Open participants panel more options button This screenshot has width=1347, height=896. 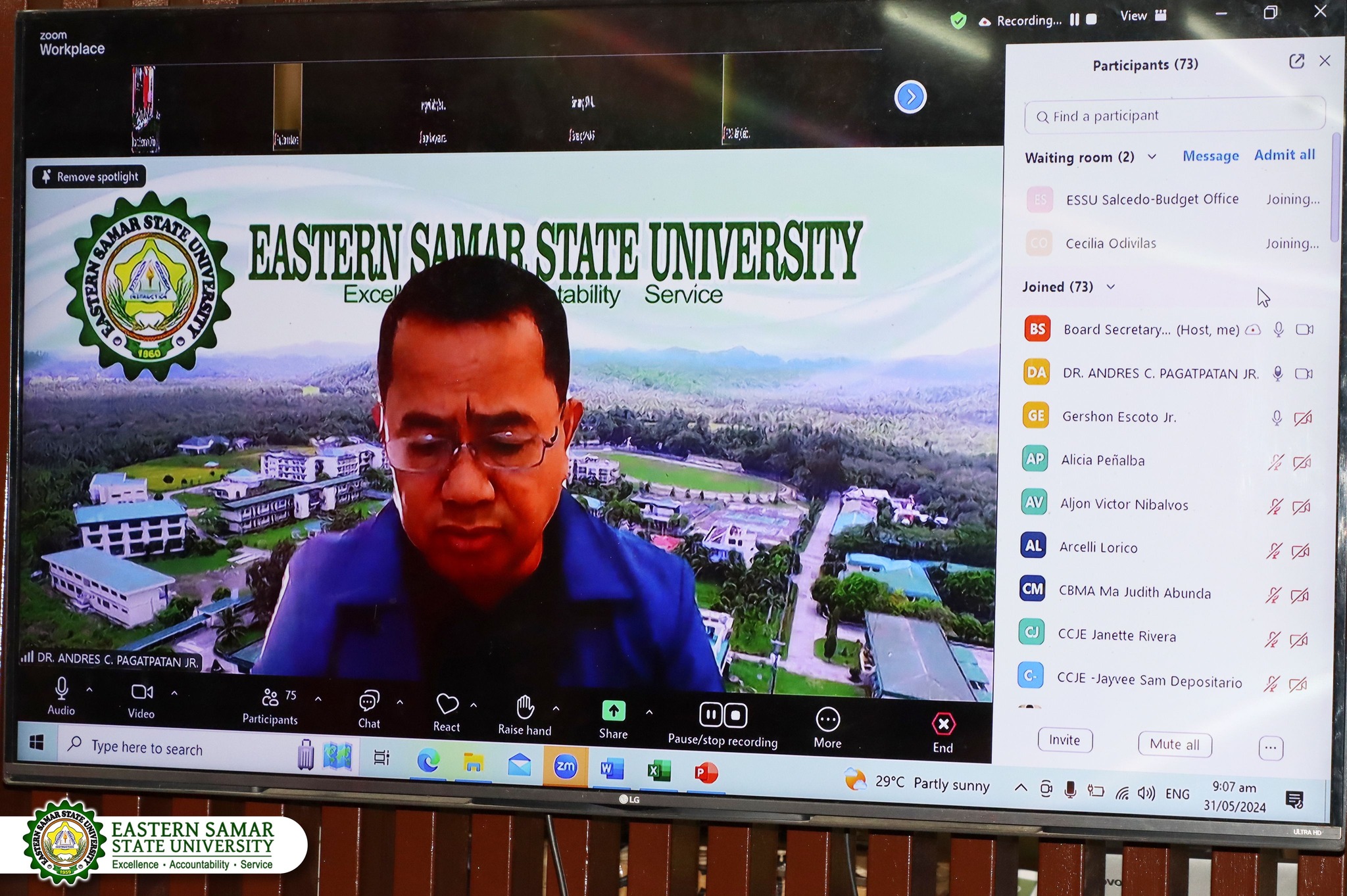pos(1271,747)
